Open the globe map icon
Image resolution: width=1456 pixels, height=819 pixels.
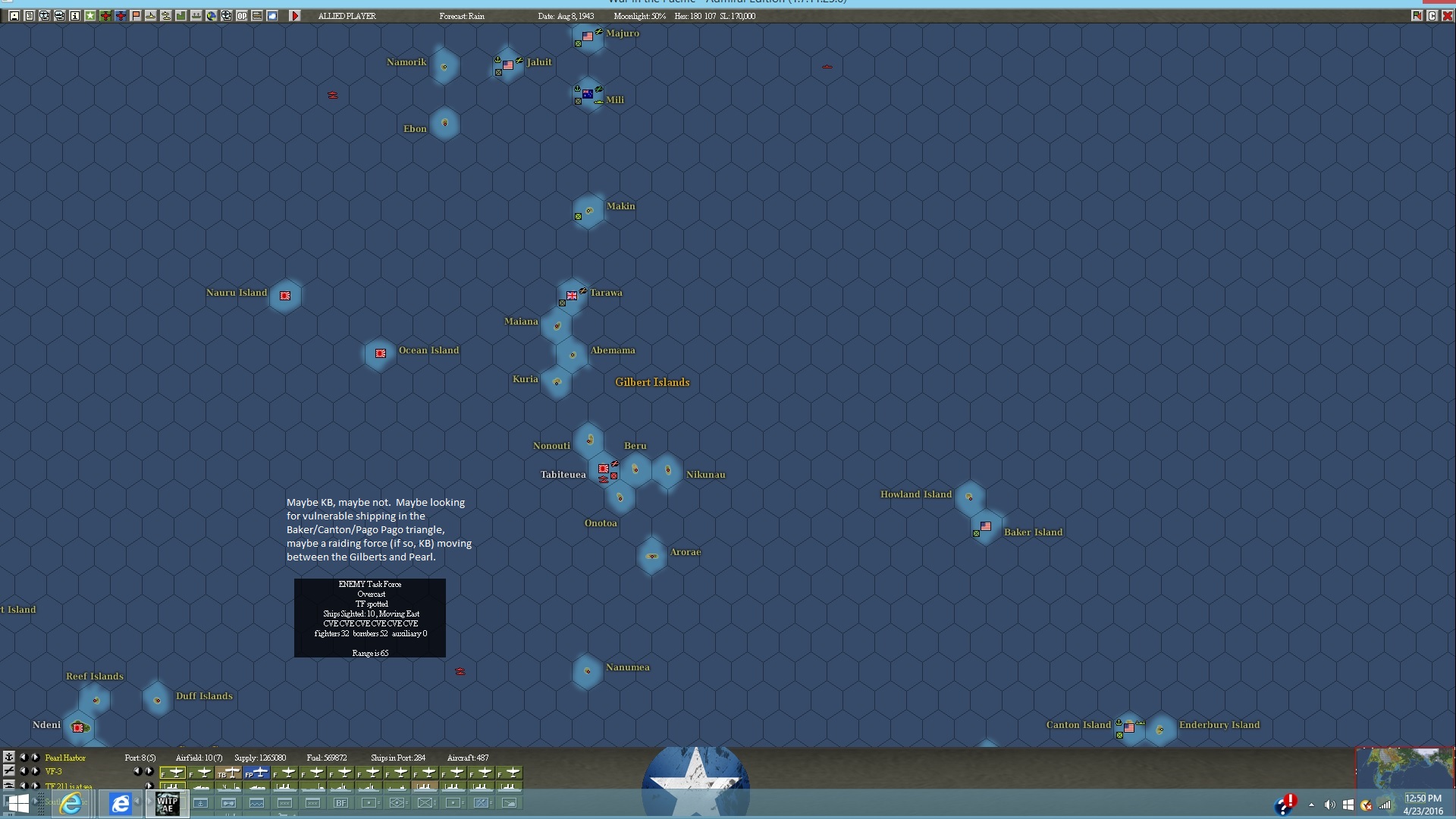coord(212,15)
